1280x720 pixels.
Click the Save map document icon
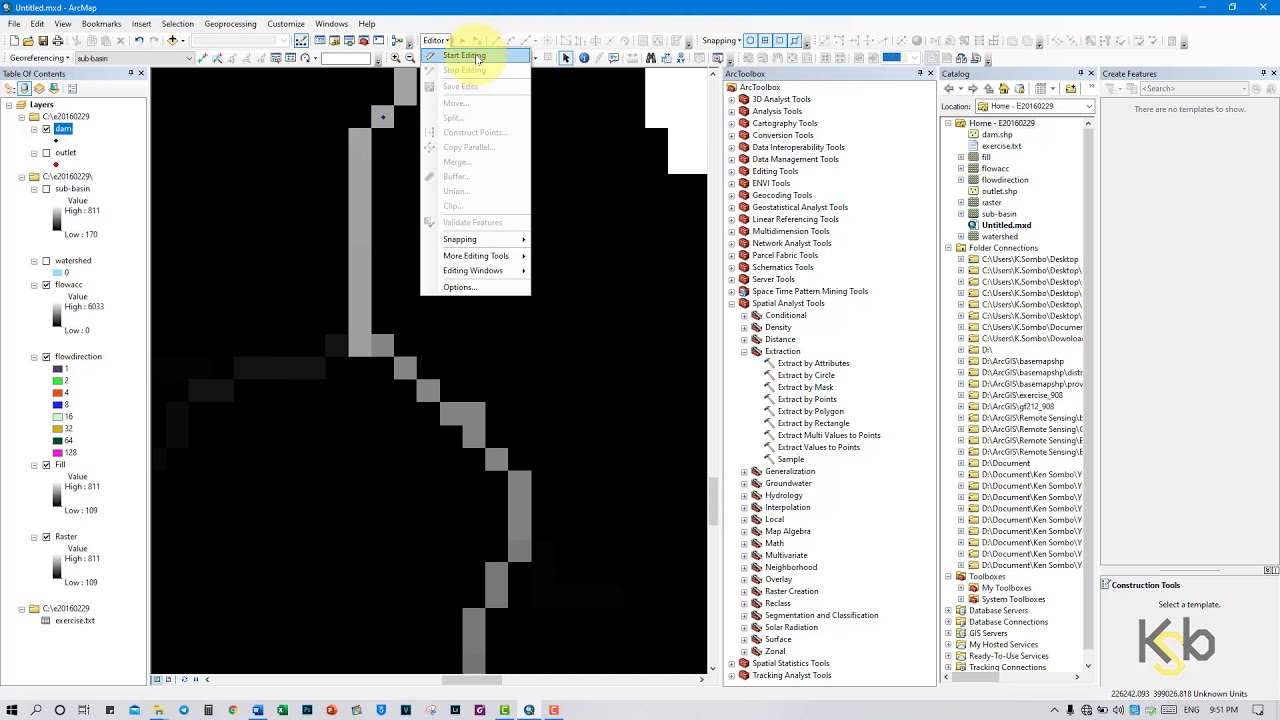coord(43,41)
